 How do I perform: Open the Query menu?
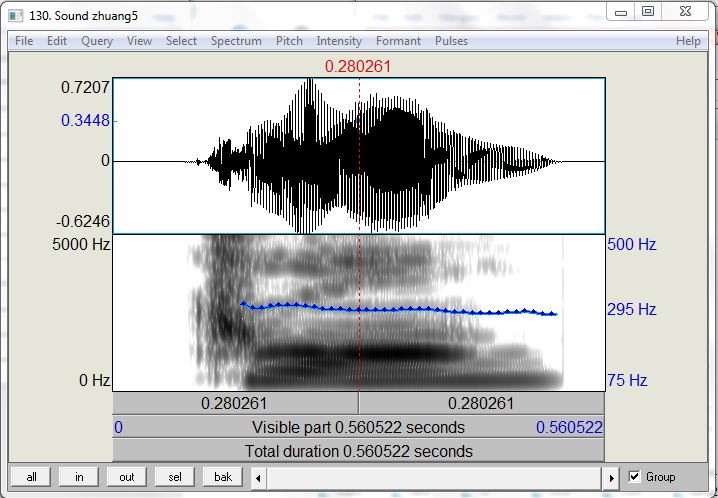(x=97, y=41)
